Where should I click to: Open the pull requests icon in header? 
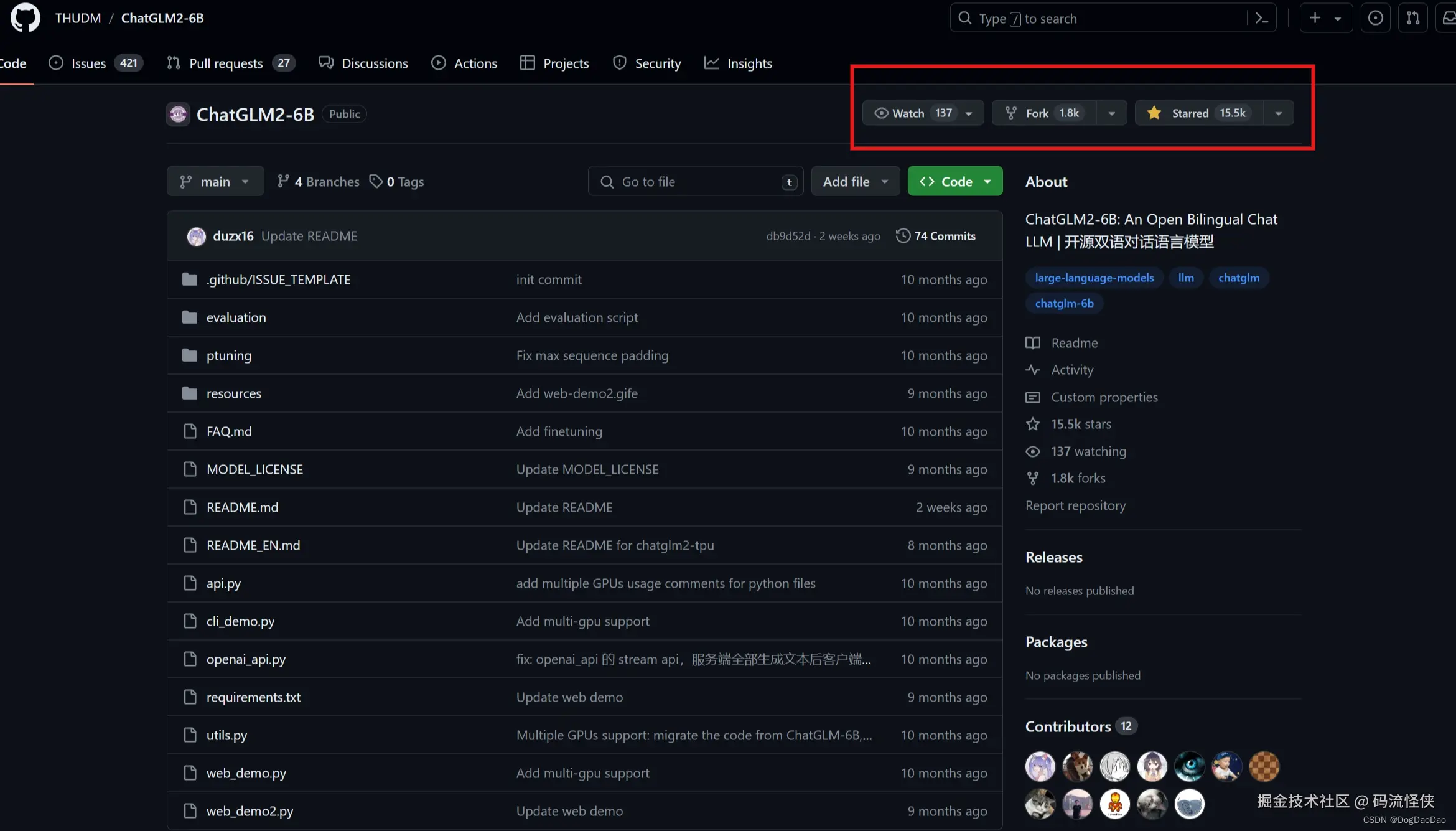1413,18
